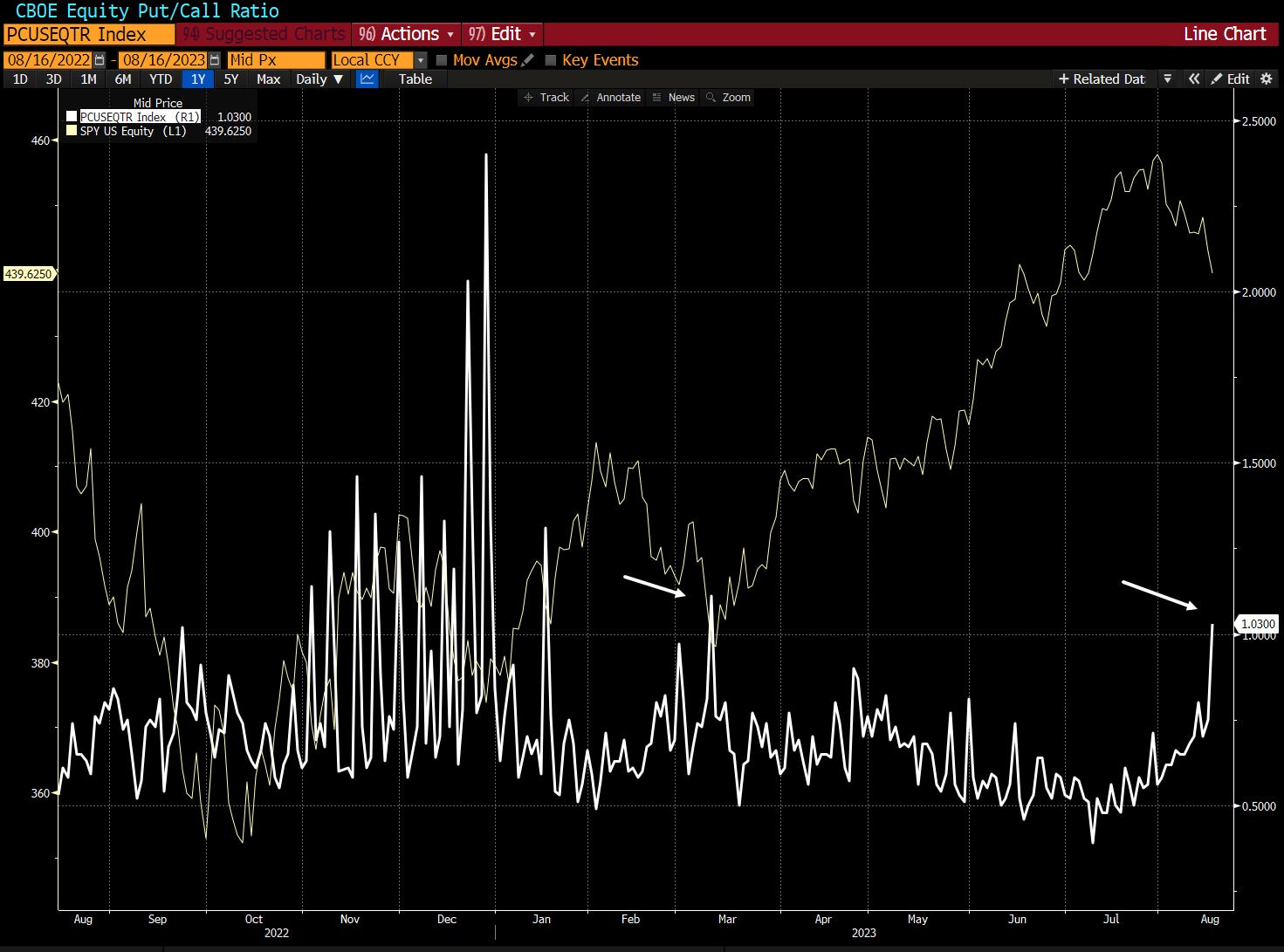Image resolution: width=1284 pixels, height=952 pixels.
Task: Switch range to 1M
Action: coord(88,79)
